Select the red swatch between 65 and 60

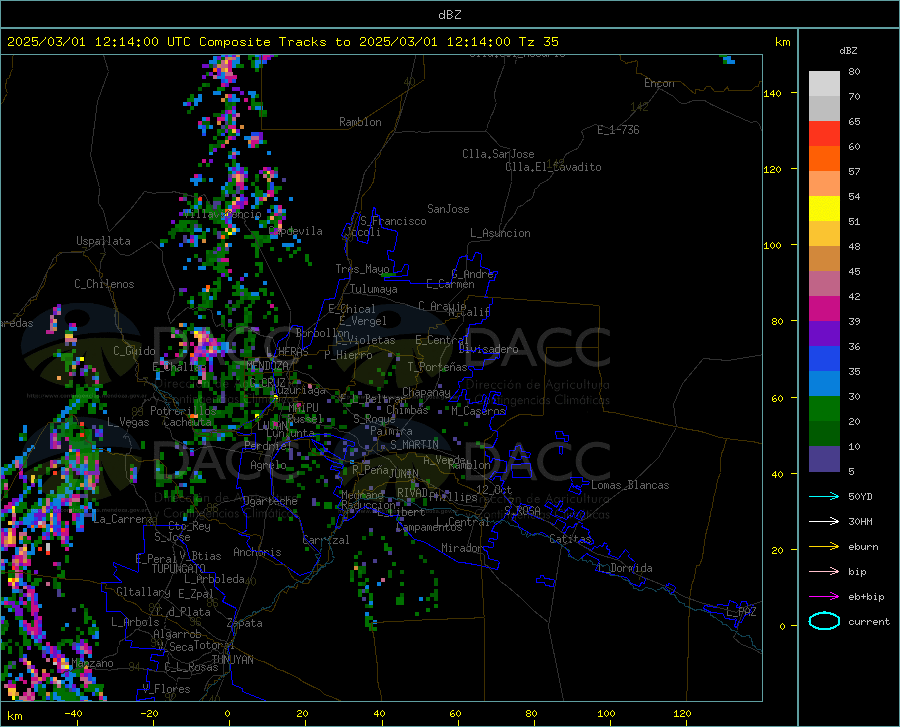click(x=824, y=134)
